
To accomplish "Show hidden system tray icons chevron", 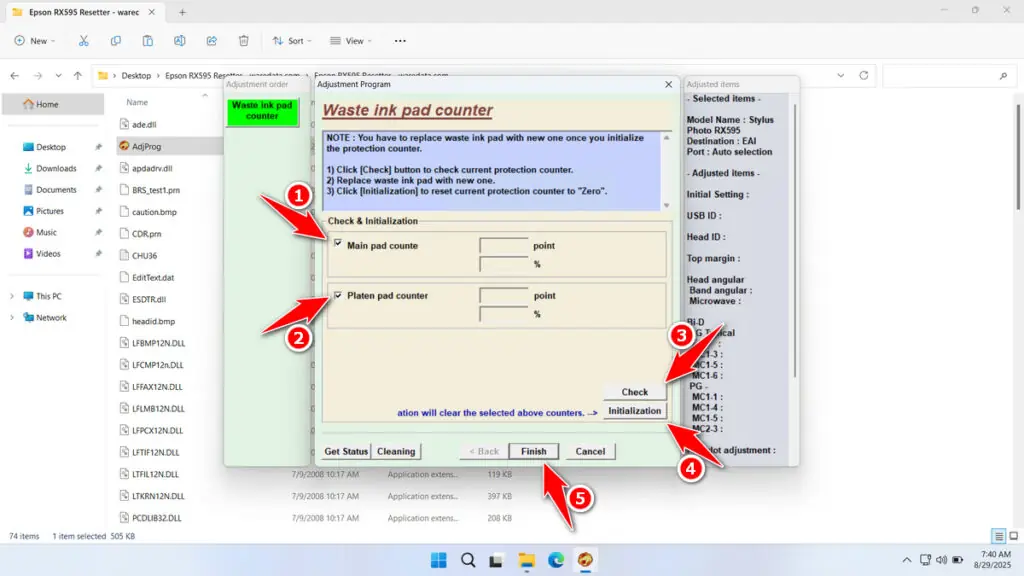I will tap(906, 560).
